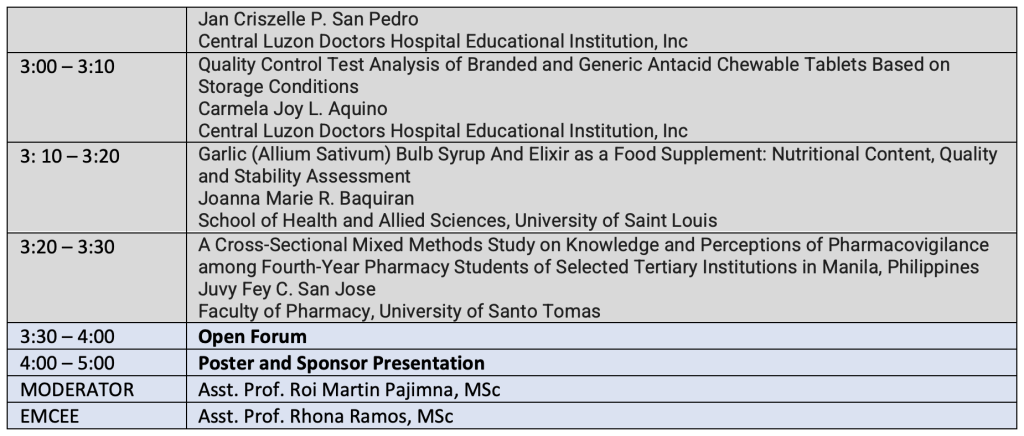The height and width of the screenshot is (436, 1024).
Task: Click Poster and Sponsor Presentation text
Action: coord(341,363)
